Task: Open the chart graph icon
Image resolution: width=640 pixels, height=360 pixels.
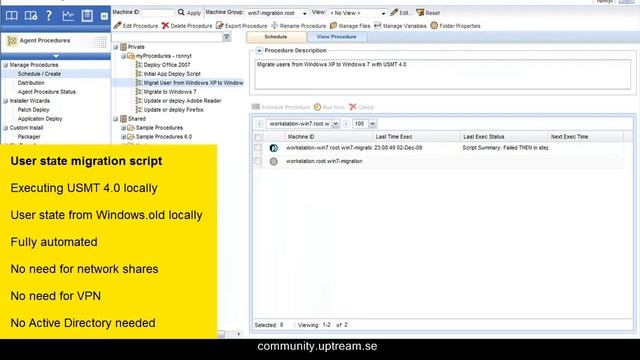Action: (x=68, y=16)
